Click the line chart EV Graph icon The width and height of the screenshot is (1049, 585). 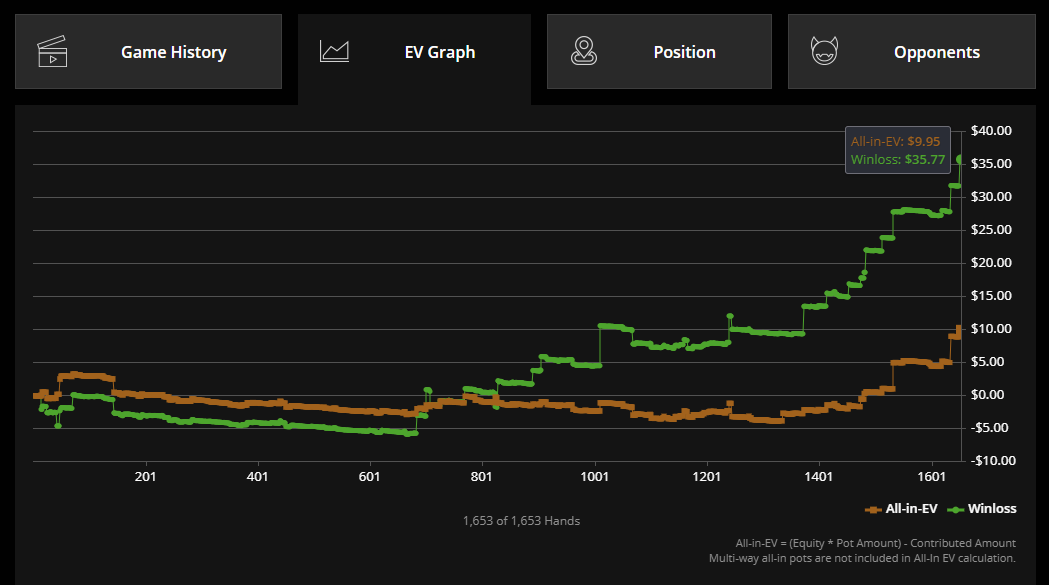[x=334, y=52]
